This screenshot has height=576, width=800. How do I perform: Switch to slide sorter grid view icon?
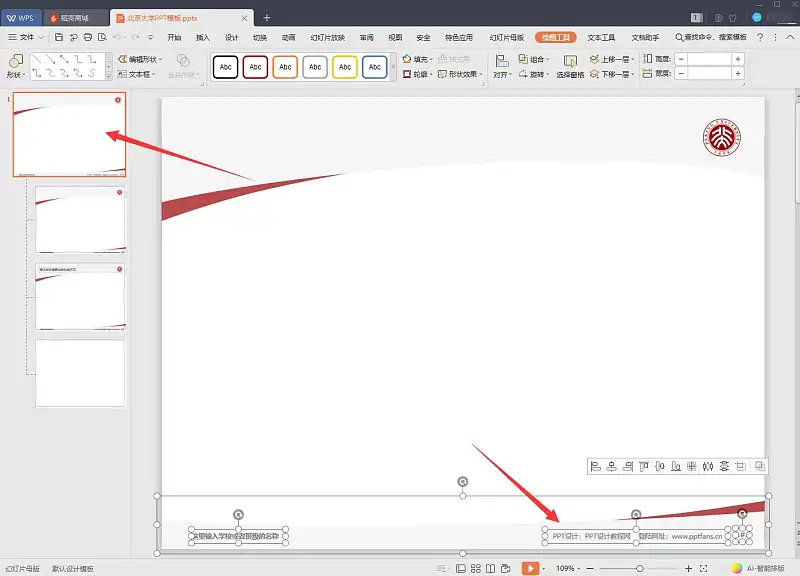[477, 568]
